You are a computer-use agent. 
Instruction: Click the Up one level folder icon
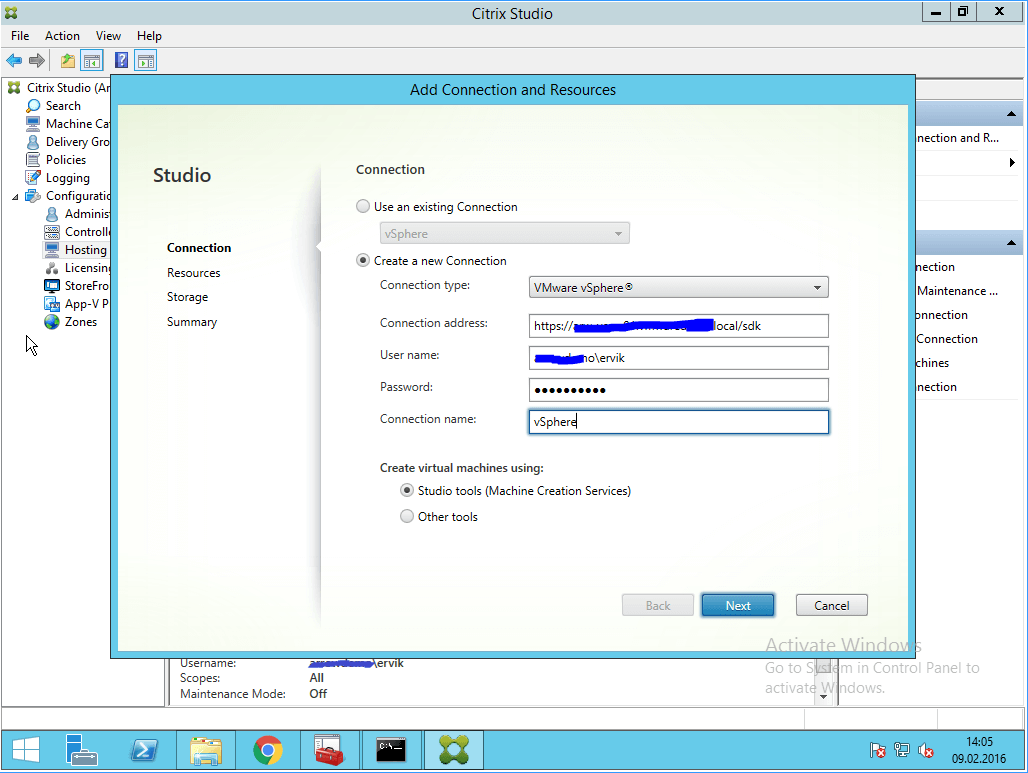point(68,61)
